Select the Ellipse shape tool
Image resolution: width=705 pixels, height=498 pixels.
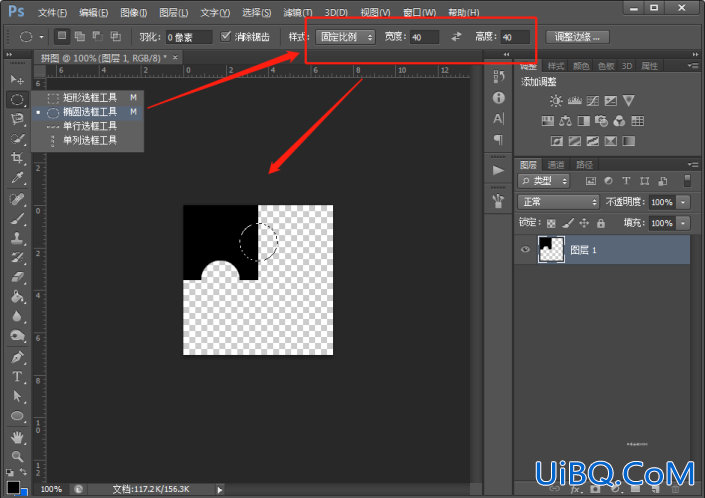point(17,416)
